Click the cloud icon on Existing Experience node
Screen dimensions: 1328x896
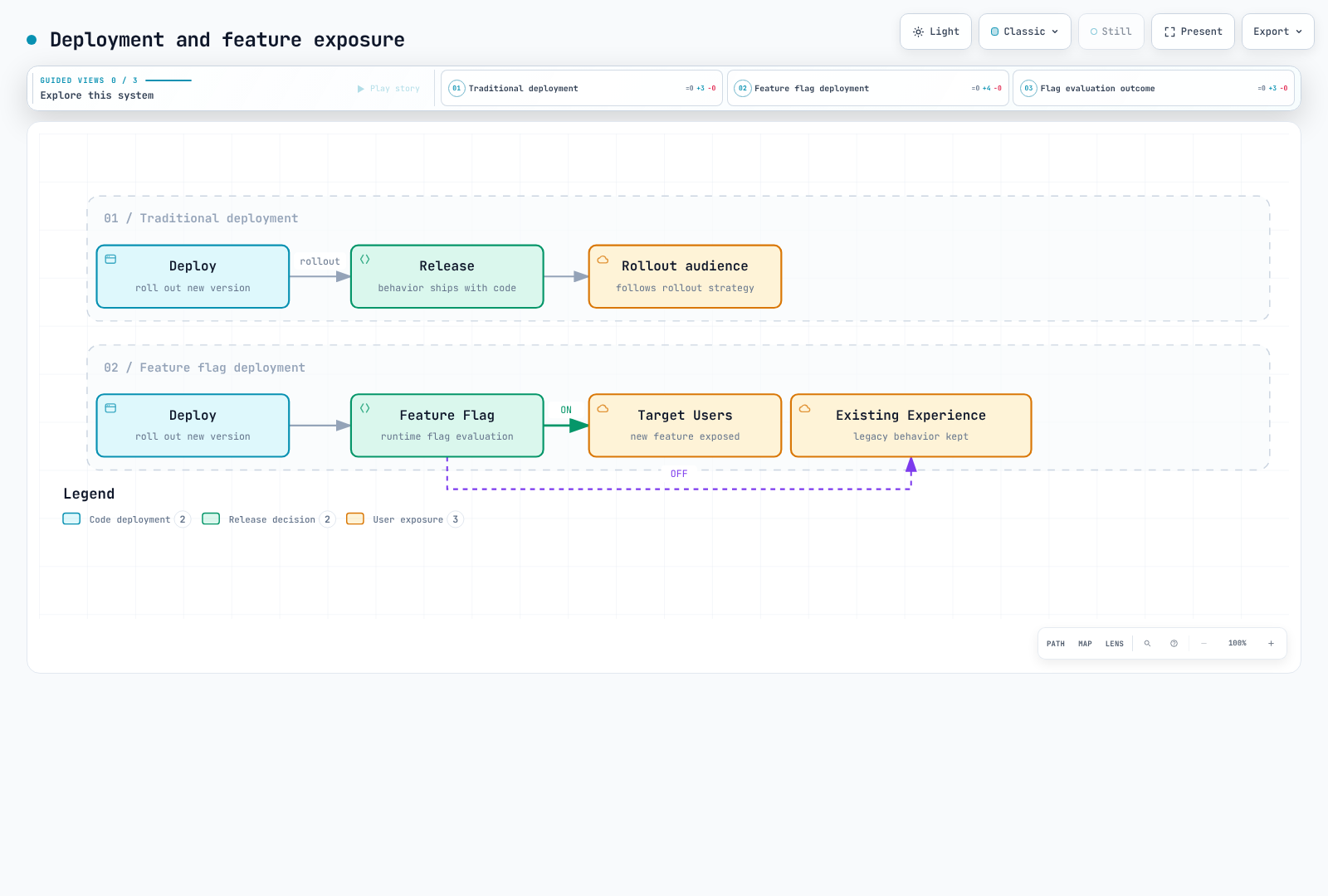point(804,408)
